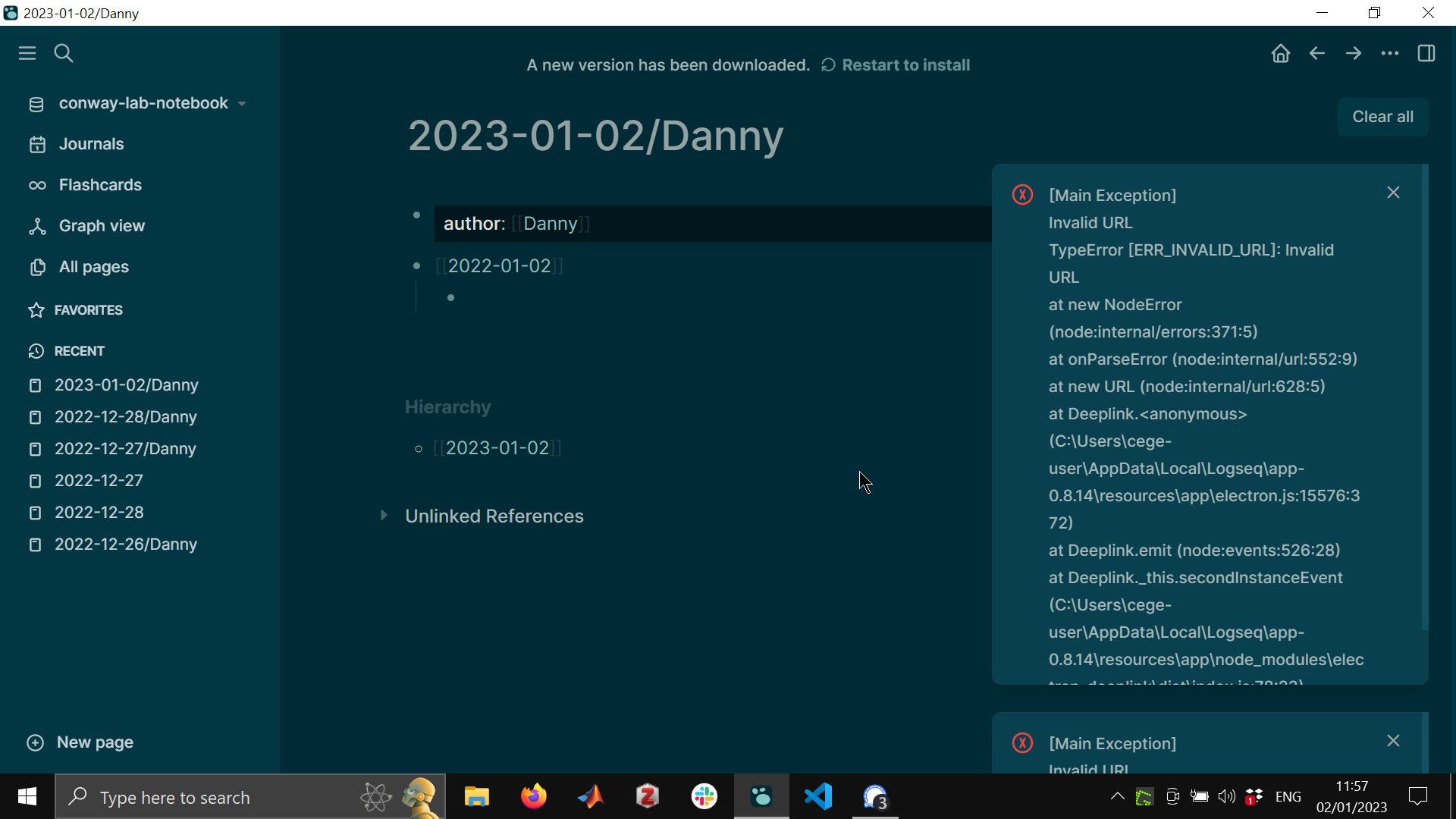Open the more options menu
Viewport: 1456px width, 819px height.
pos(1389,53)
